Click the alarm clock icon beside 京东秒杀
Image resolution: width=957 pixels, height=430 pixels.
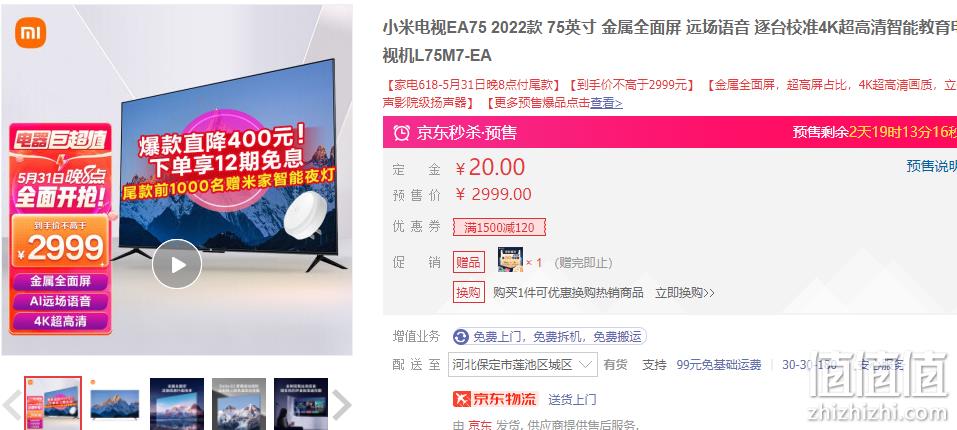click(x=402, y=132)
